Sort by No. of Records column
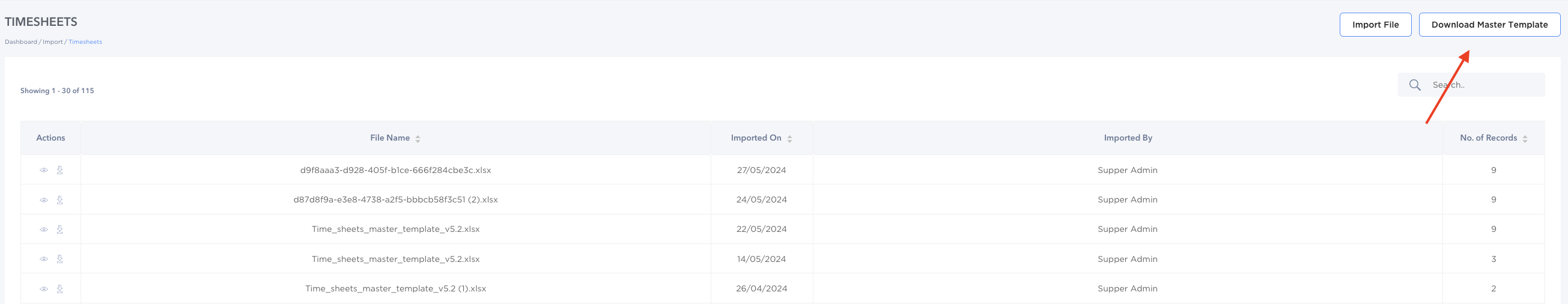 point(1525,139)
